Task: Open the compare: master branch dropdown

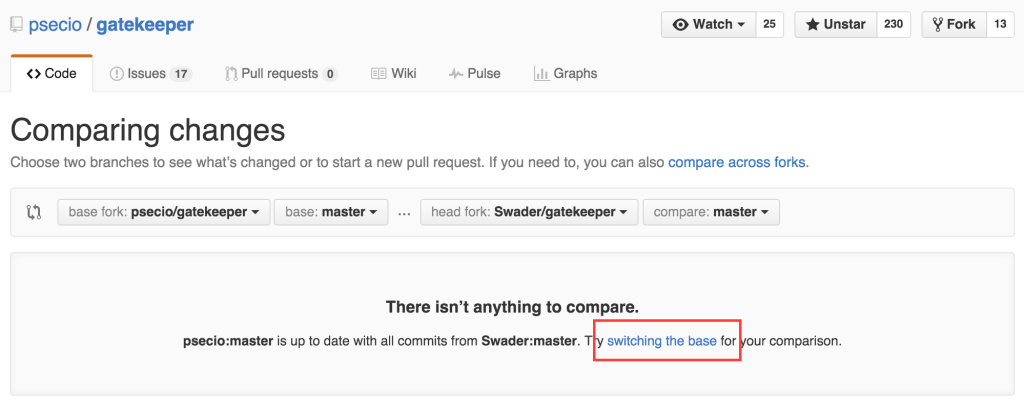Action: point(711,212)
